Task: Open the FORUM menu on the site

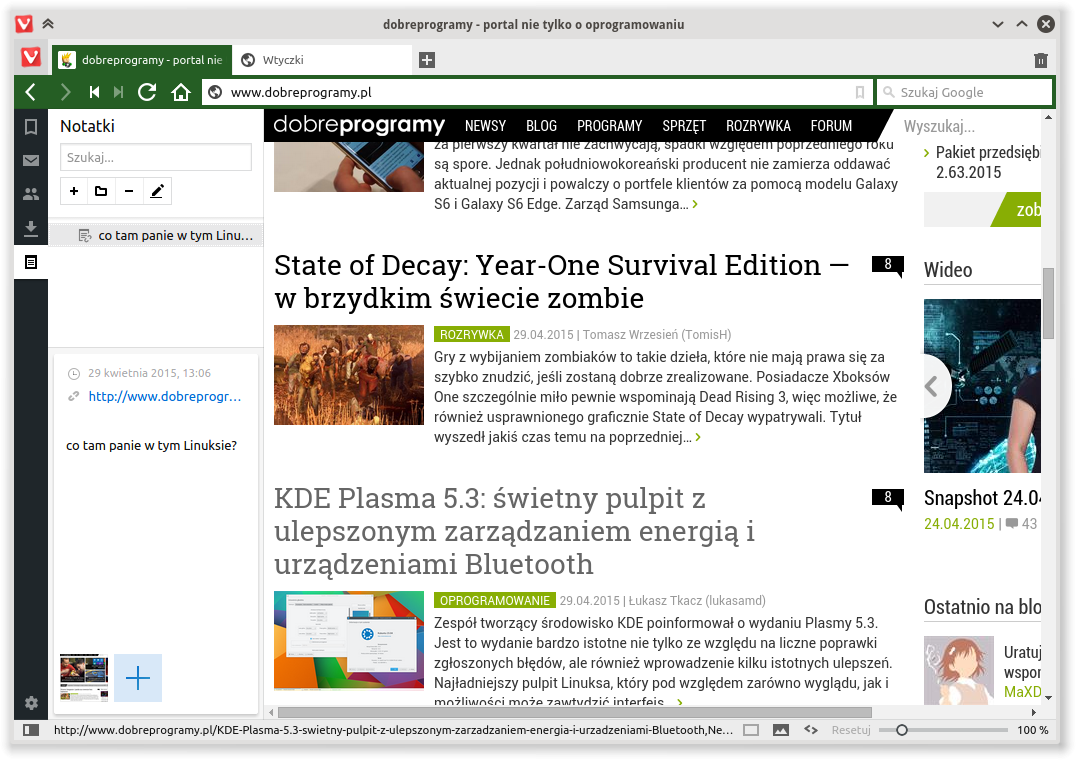Action: tap(831, 126)
